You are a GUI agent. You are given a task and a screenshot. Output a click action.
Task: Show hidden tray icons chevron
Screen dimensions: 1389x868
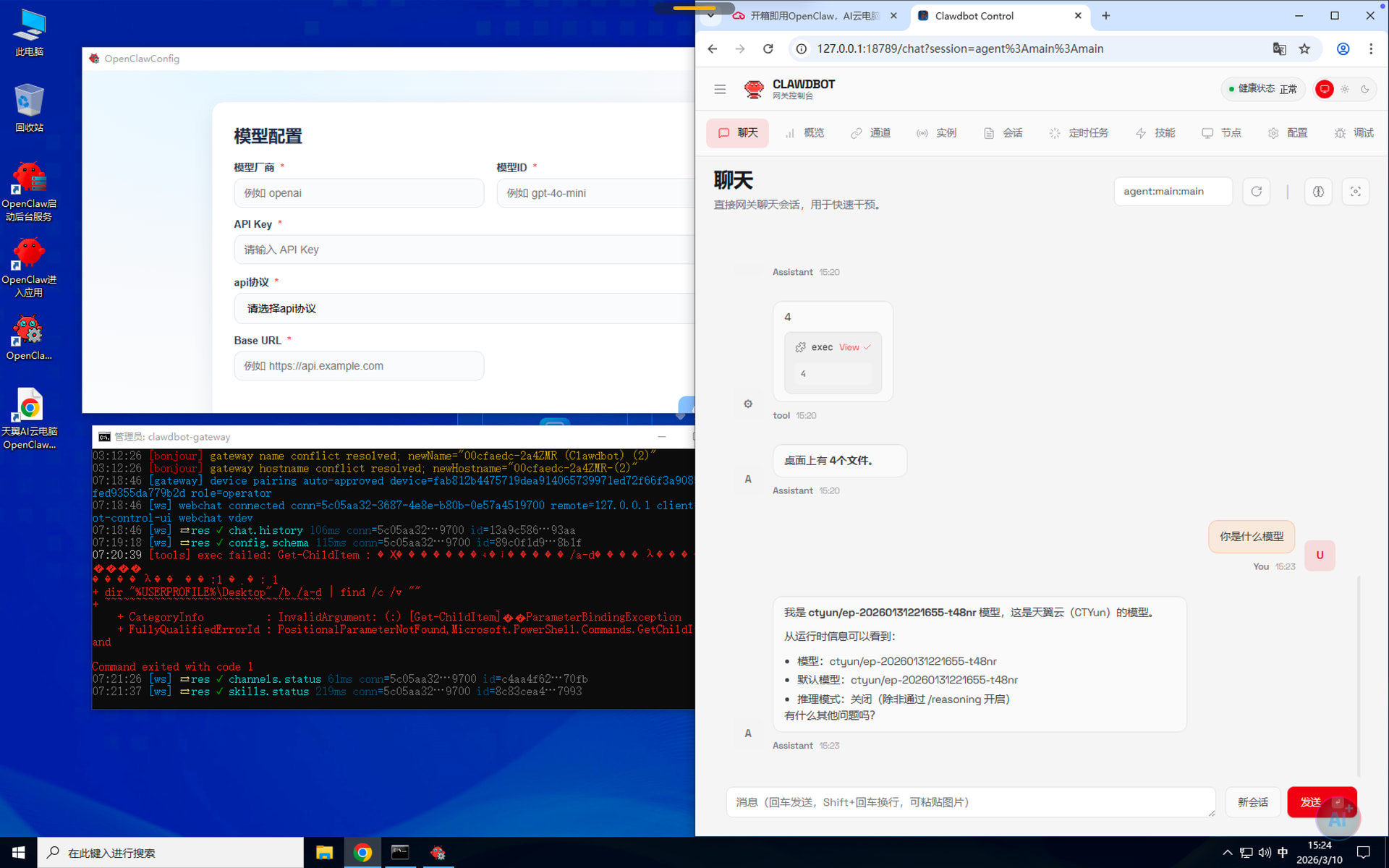(1227, 853)
